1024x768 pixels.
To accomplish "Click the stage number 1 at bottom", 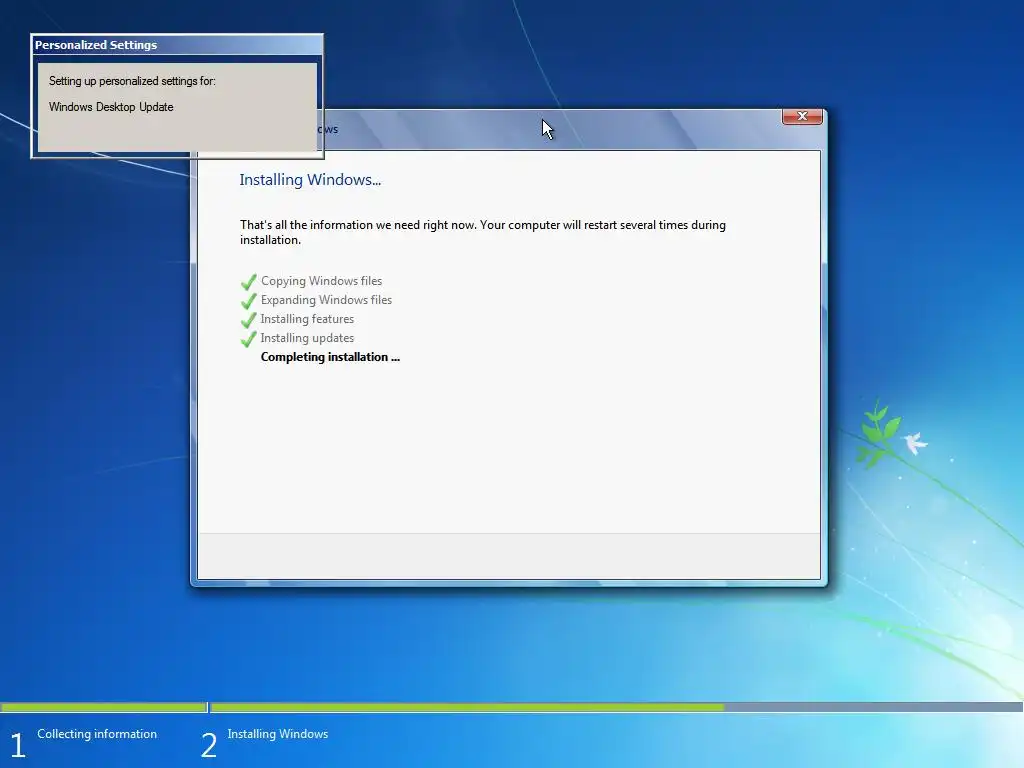I will tap(18, 745).
